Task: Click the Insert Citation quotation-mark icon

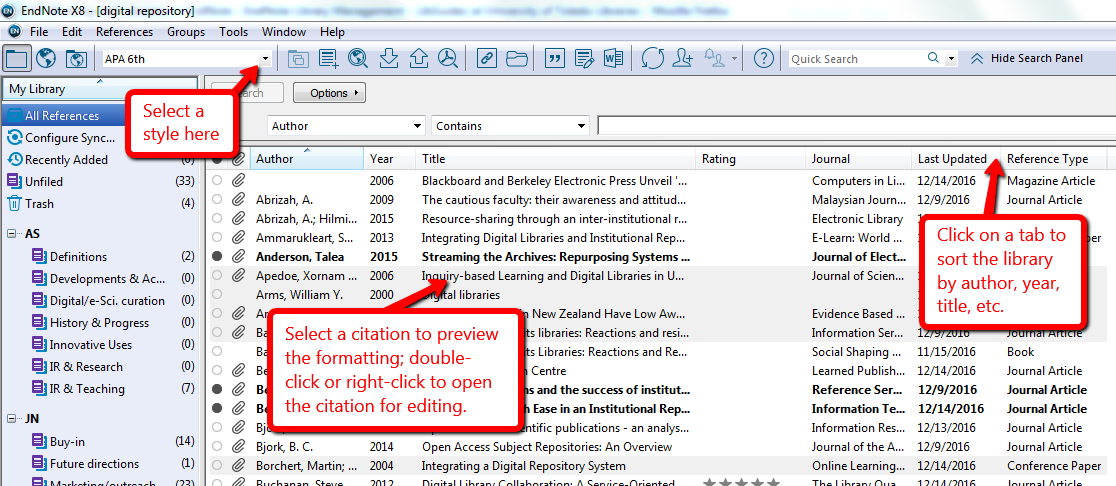Action: [x=554, y=58]
